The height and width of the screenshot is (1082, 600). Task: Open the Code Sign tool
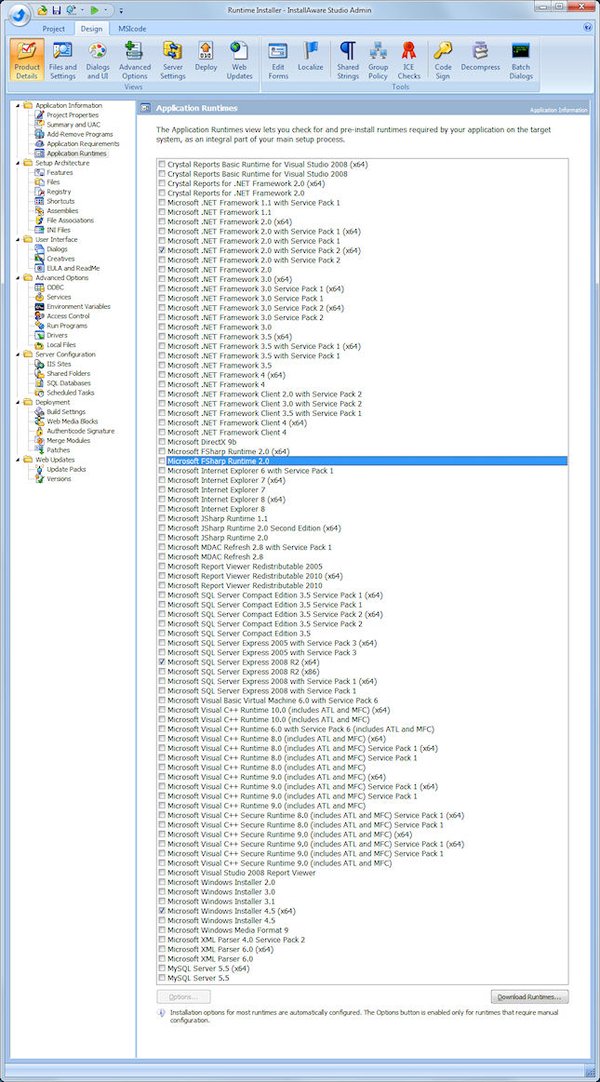pos(443,61)
